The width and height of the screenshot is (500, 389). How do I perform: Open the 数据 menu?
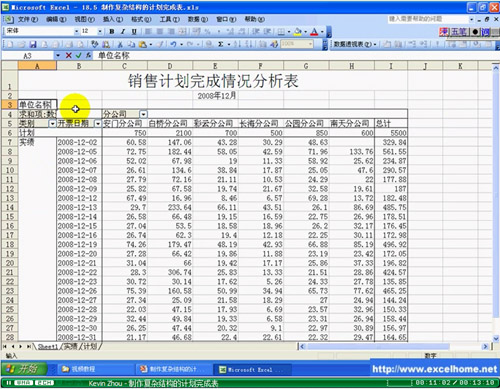pos(198,19)
